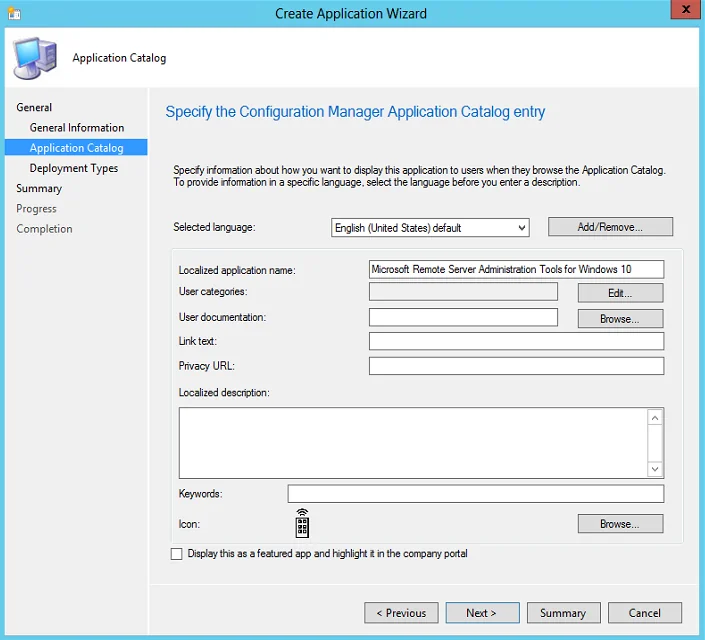Click the description scrollbar up arrow

655,418
